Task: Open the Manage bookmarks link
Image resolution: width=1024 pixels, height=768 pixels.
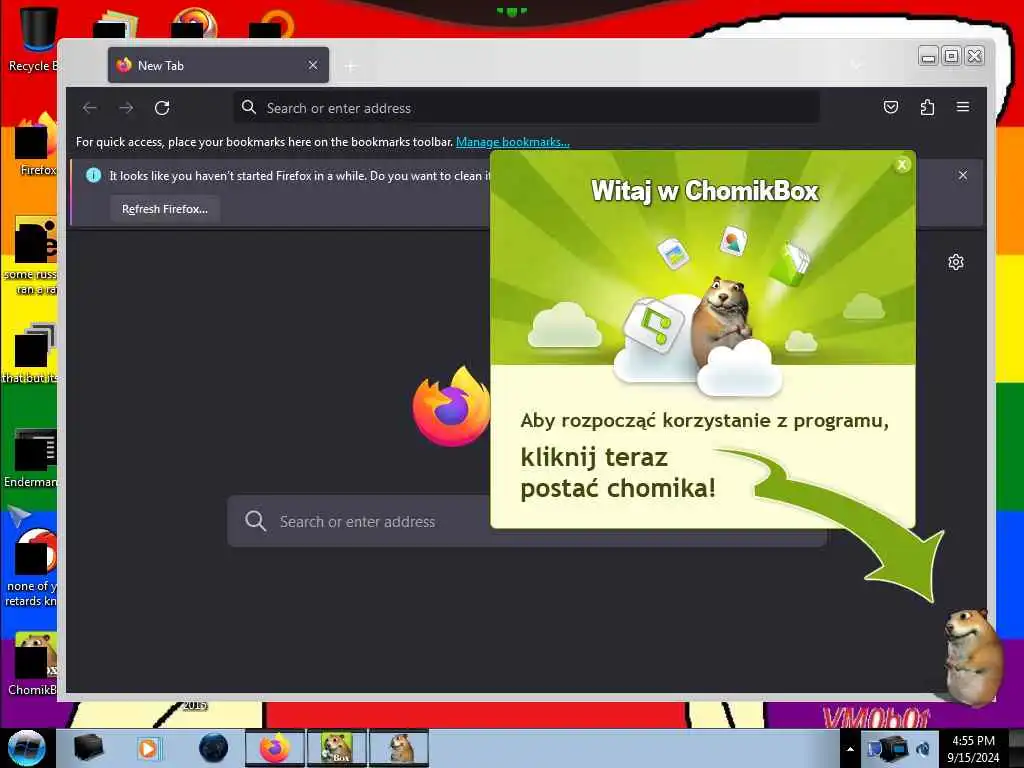Action: click(x=513, y=142)
